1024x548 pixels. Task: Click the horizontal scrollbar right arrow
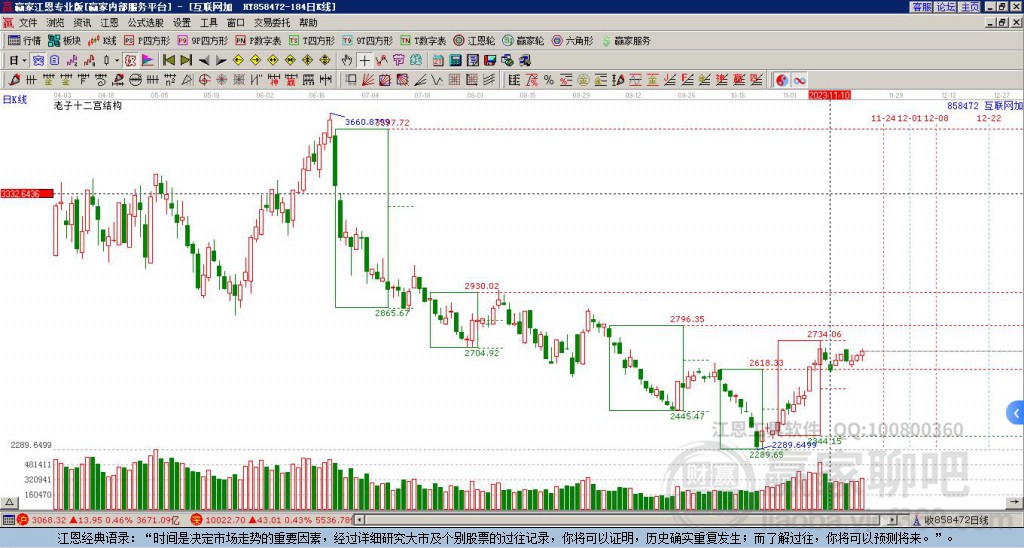coord(892,520)
